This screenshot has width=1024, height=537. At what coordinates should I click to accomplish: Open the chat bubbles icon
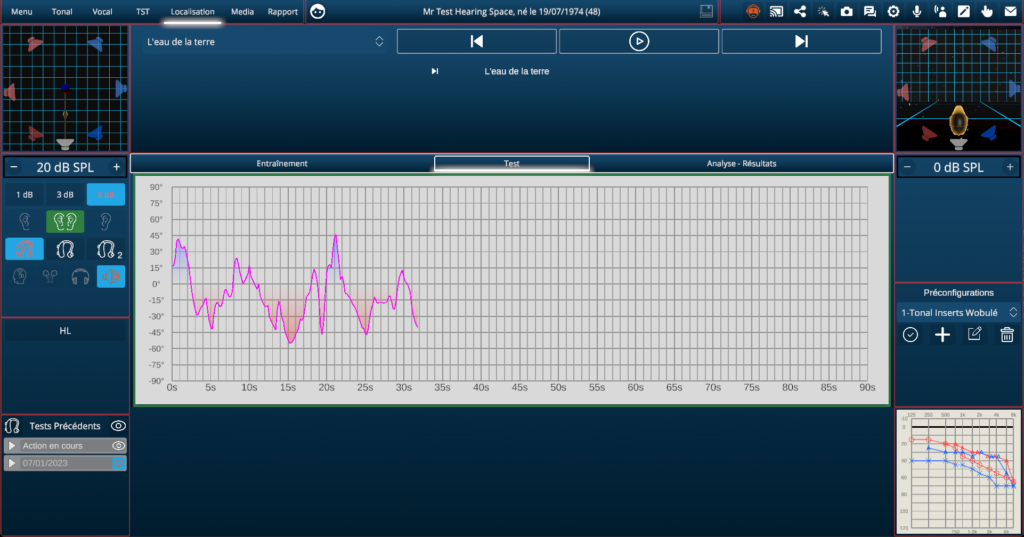point(870,12)
